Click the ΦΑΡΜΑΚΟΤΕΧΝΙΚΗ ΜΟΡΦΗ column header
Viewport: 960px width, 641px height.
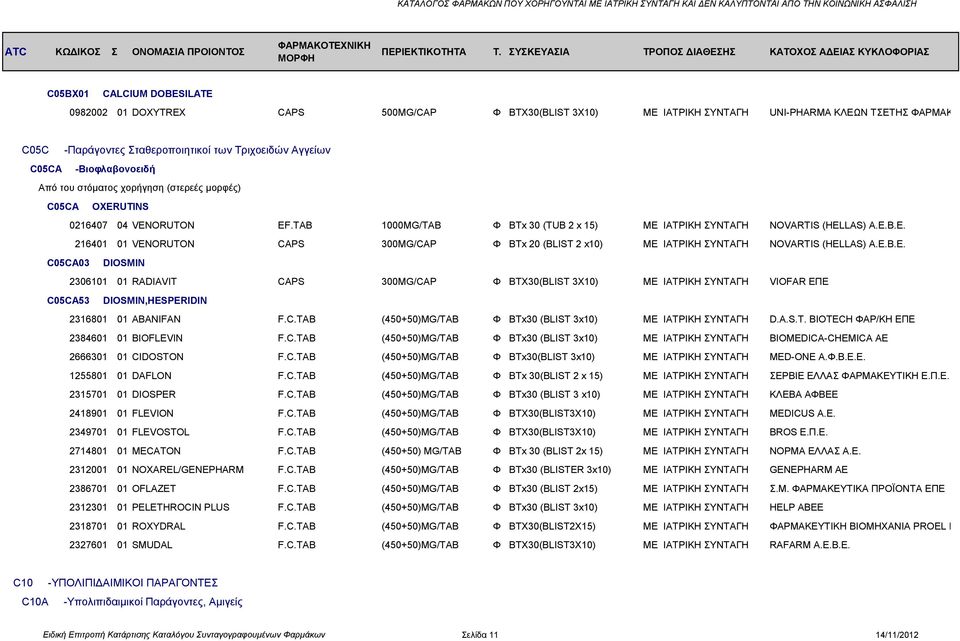pos(324,51)
